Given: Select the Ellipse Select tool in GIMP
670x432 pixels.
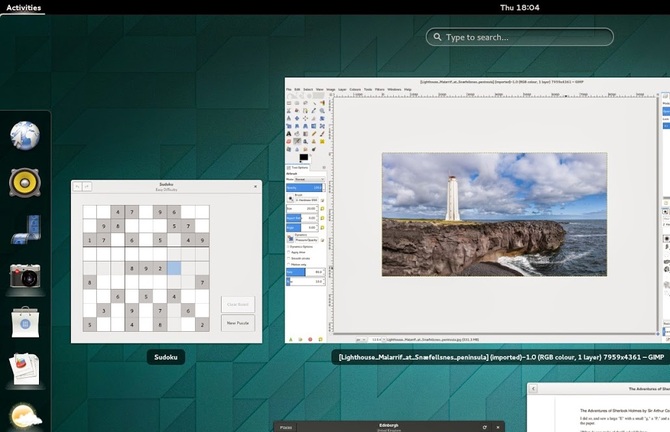Looking at the screenshot, I should coord(297,103).
